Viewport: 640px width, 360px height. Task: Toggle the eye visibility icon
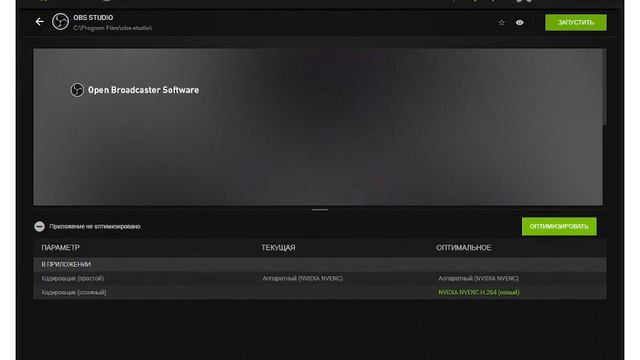pyautogui.click(x=519, y=22)
